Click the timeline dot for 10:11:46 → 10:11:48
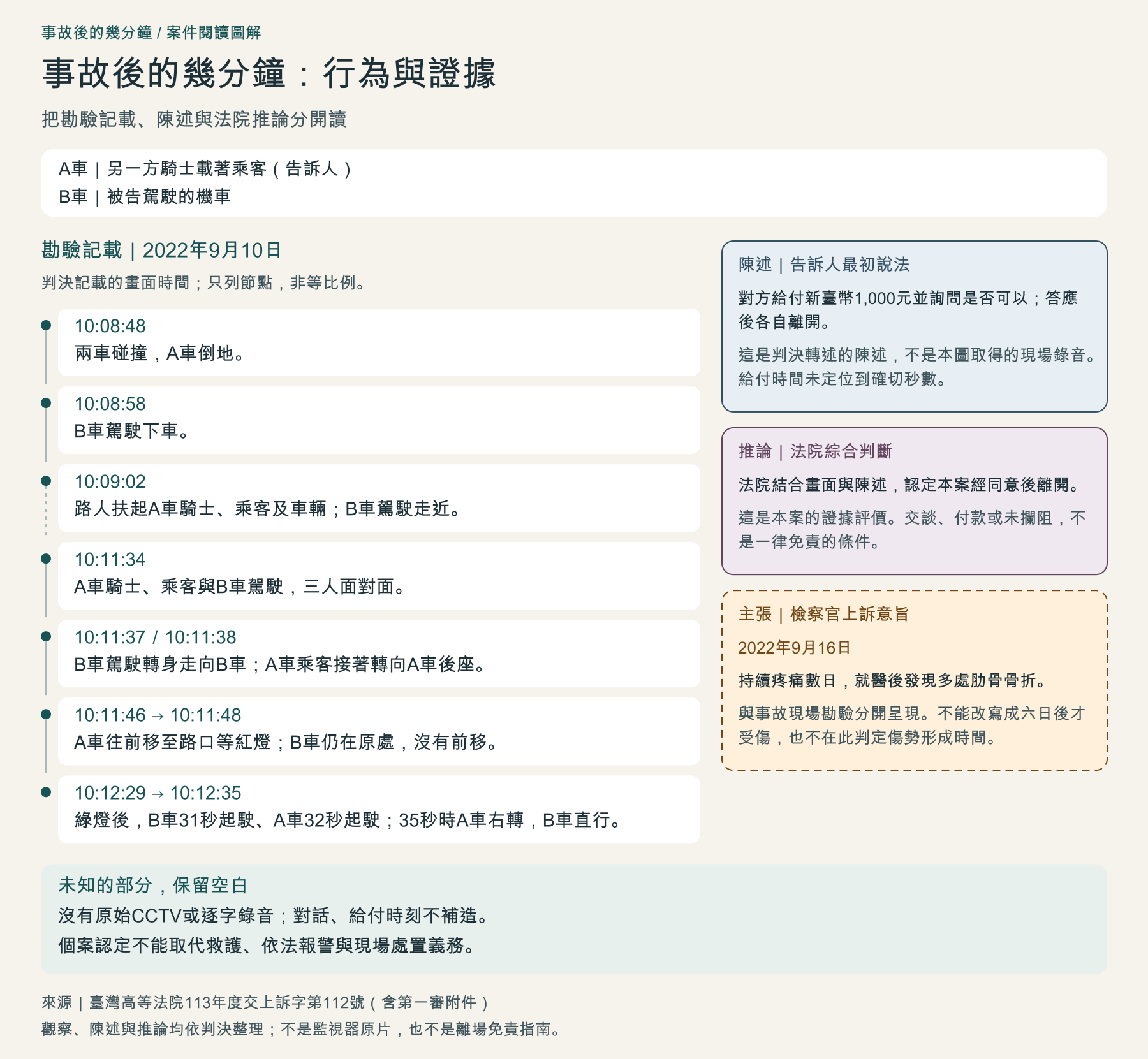The height and width of the screenshot is (1059, 1148). 46,714
